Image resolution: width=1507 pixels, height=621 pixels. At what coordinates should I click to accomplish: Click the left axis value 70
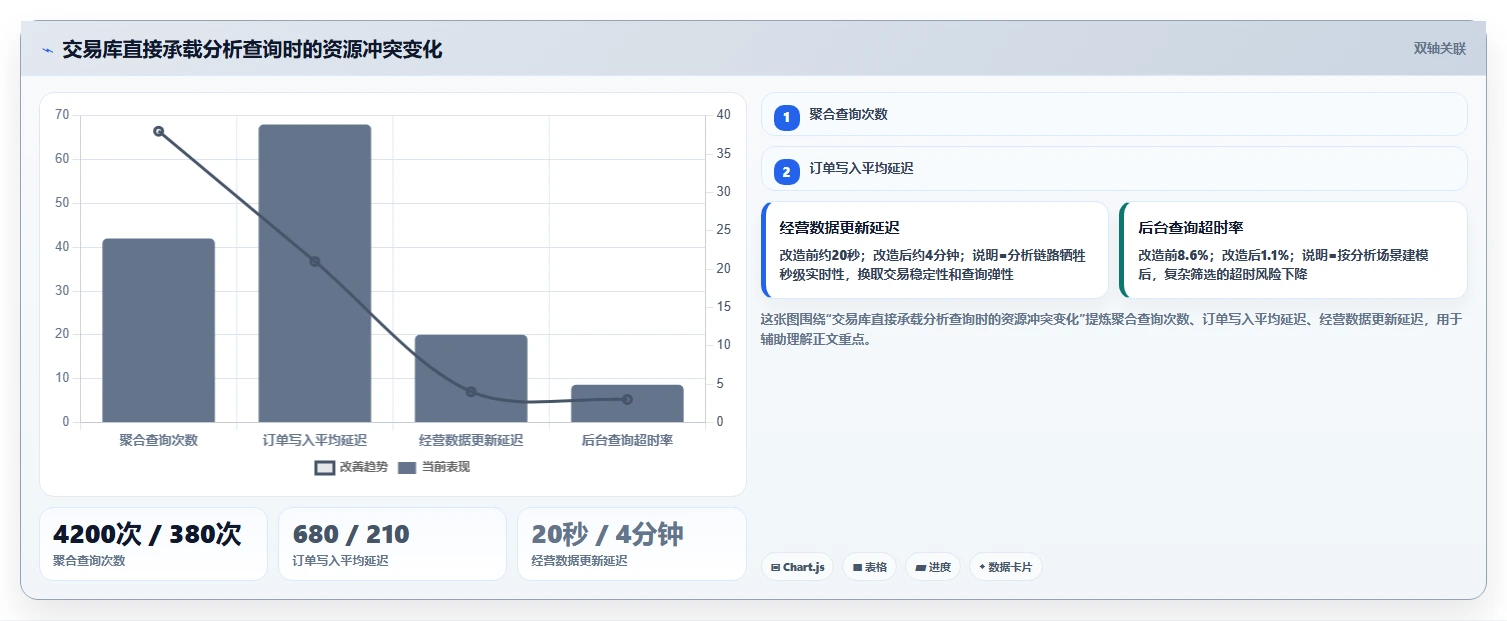62,115
